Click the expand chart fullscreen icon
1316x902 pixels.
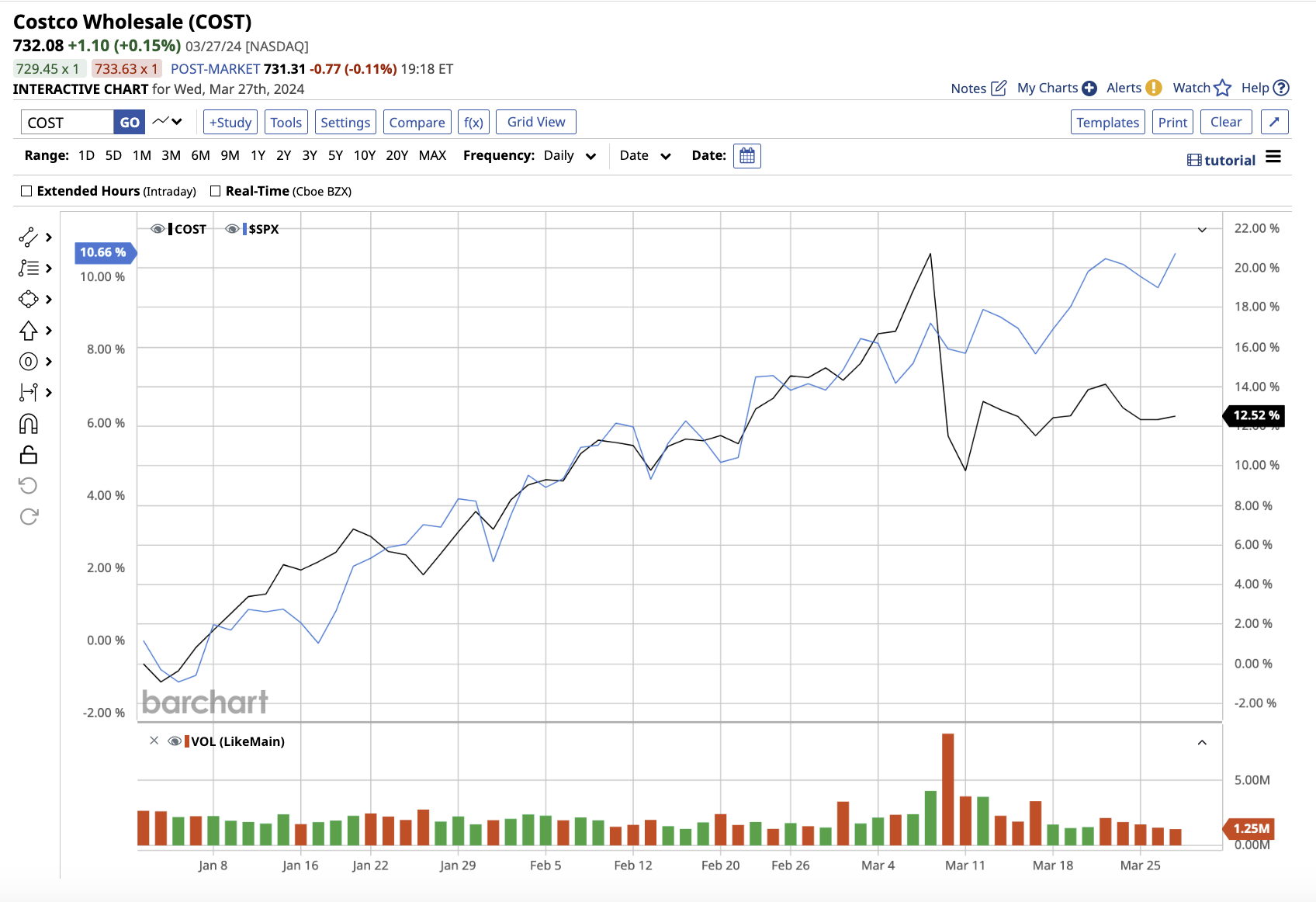coord(1274,122)
